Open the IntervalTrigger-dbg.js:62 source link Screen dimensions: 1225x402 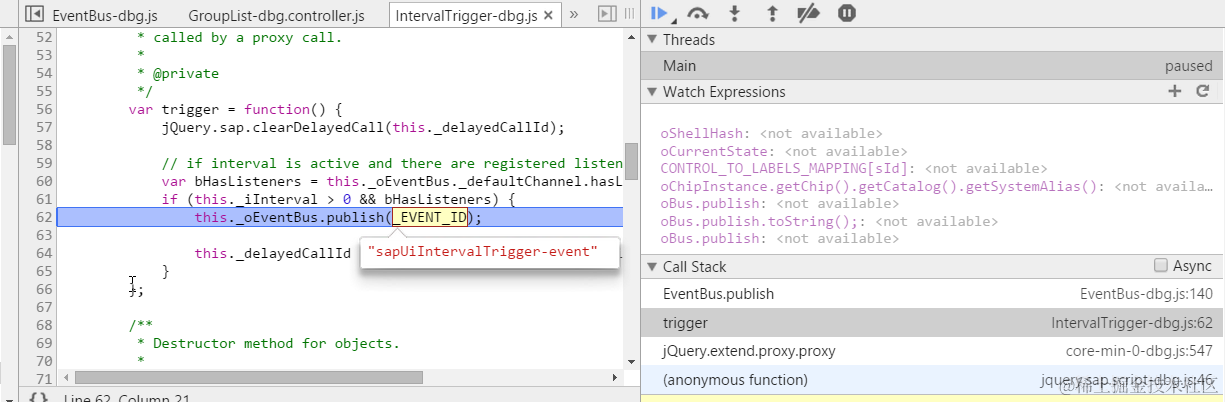tap(1132, 323)
